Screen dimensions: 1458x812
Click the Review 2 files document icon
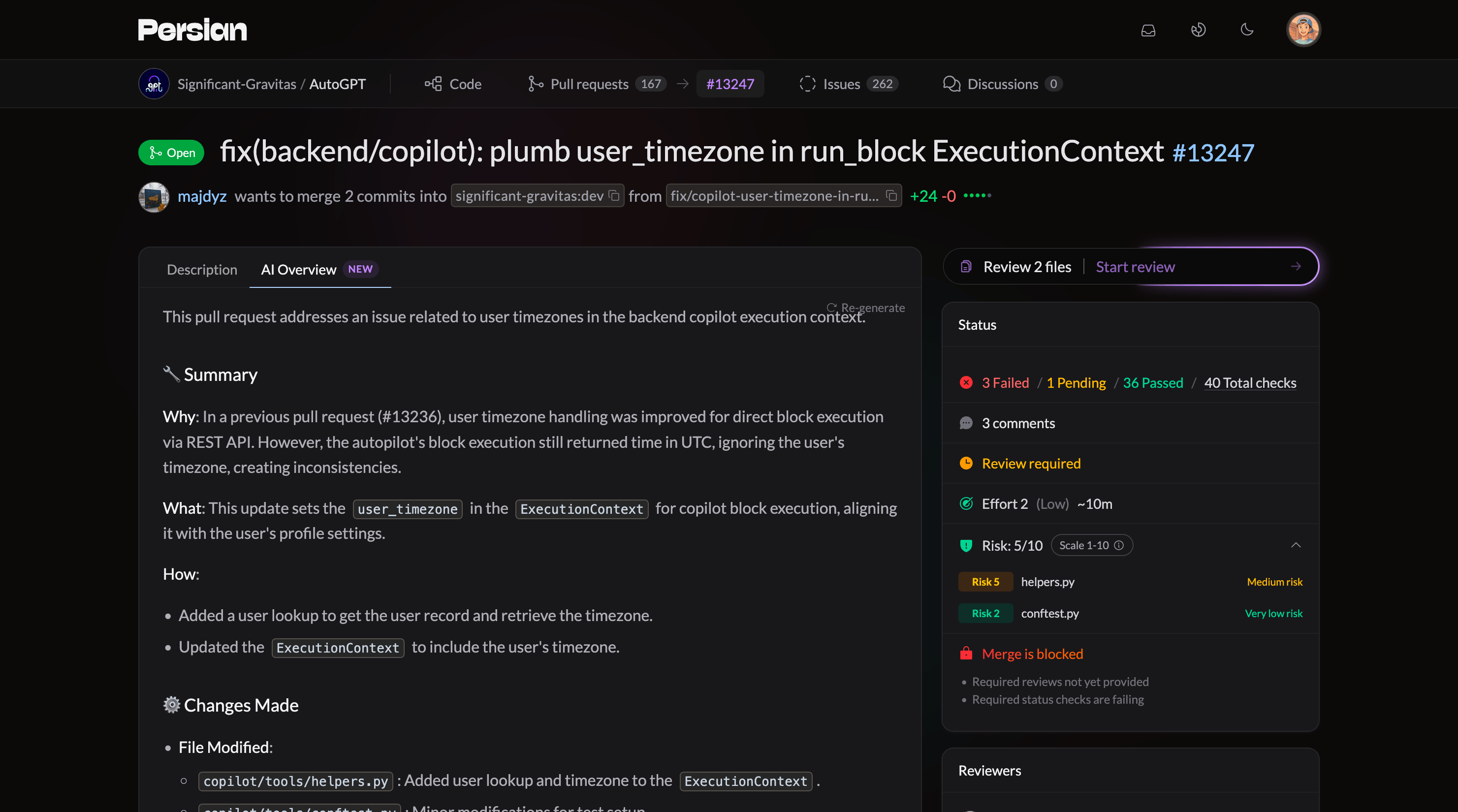click(966, 267)
